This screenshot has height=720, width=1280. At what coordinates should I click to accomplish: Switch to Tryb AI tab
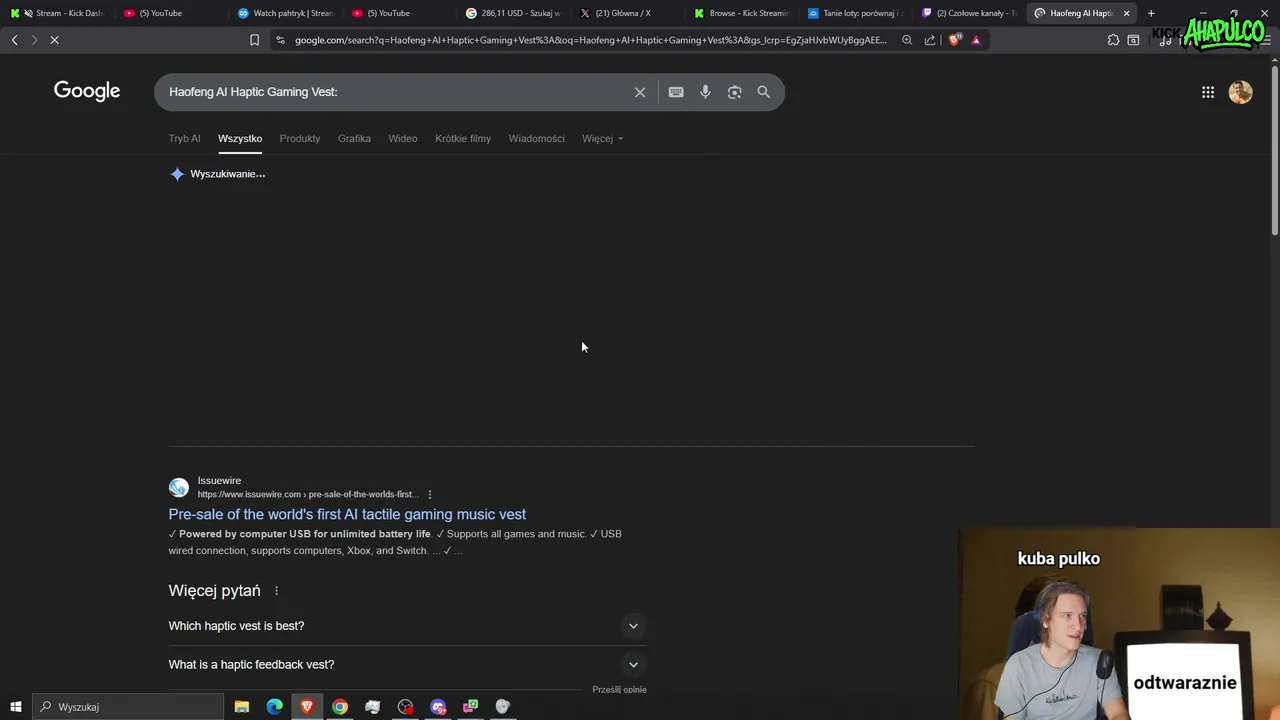(184, 138)
